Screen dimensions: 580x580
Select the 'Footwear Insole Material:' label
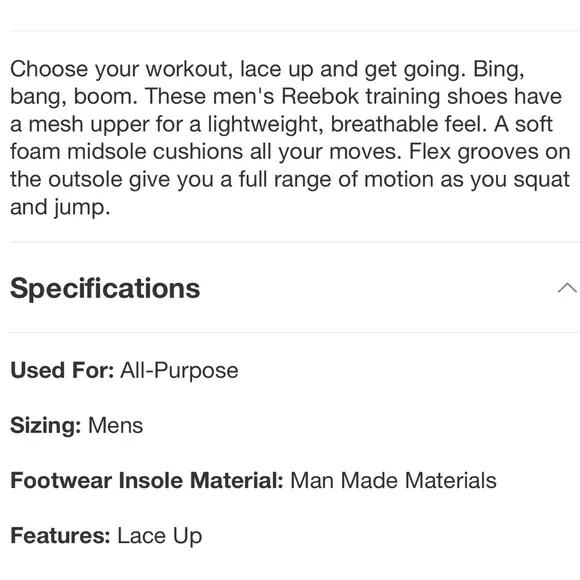tap(147, 480)
